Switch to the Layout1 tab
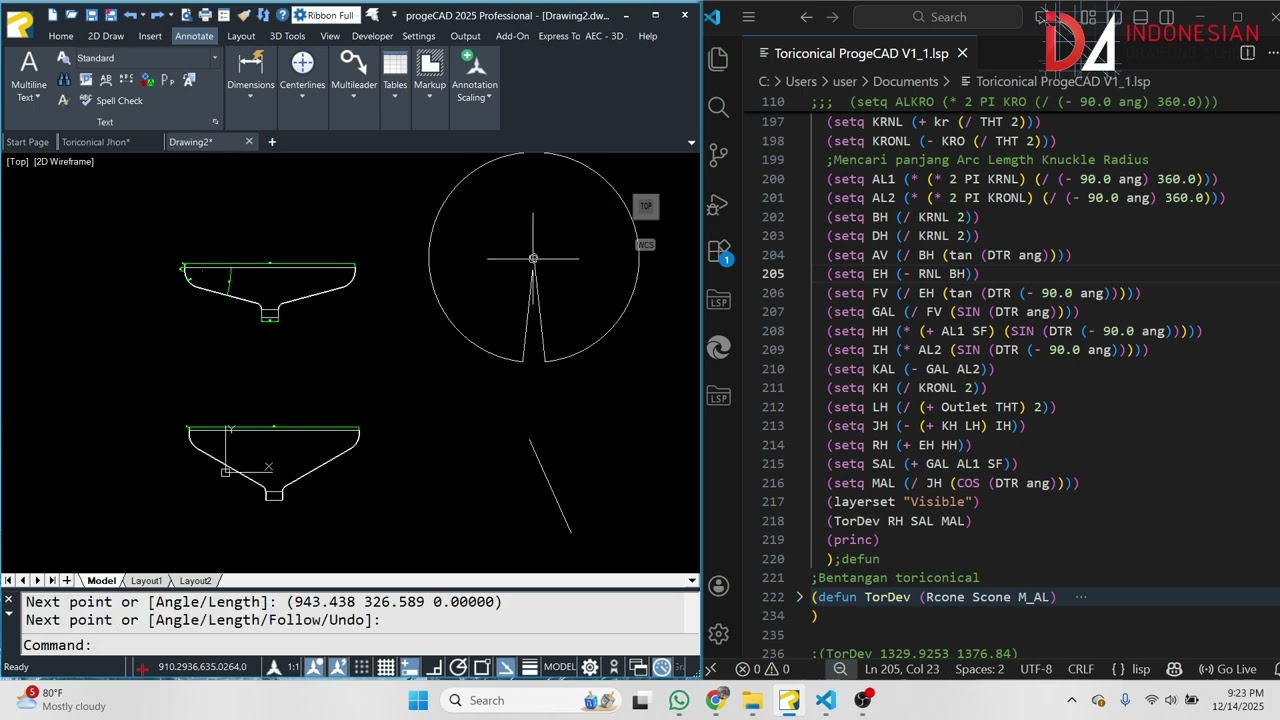The height and width of the screenshot is (720, 1280). point(146,581)
